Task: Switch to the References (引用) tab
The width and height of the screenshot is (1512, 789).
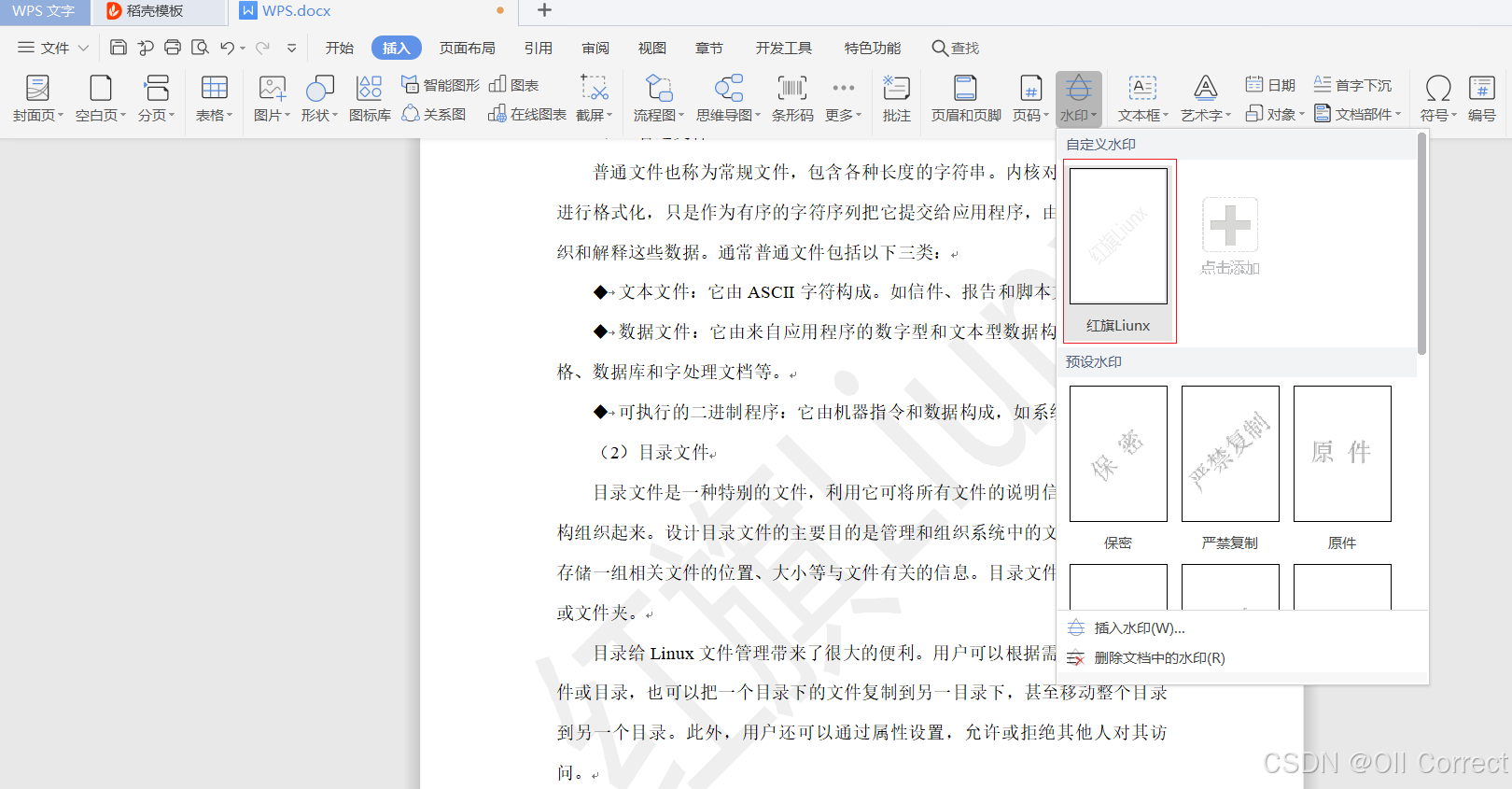Action: 539,48
